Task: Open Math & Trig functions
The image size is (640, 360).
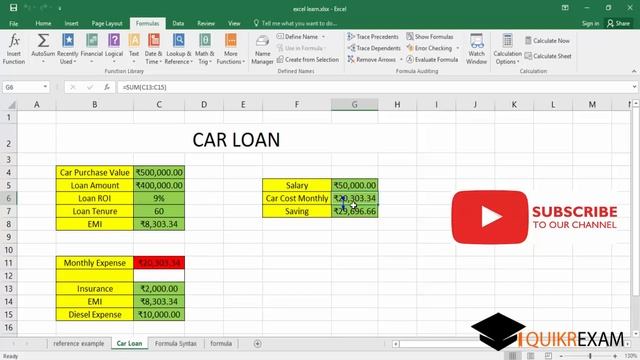Action: pos(204,49)
